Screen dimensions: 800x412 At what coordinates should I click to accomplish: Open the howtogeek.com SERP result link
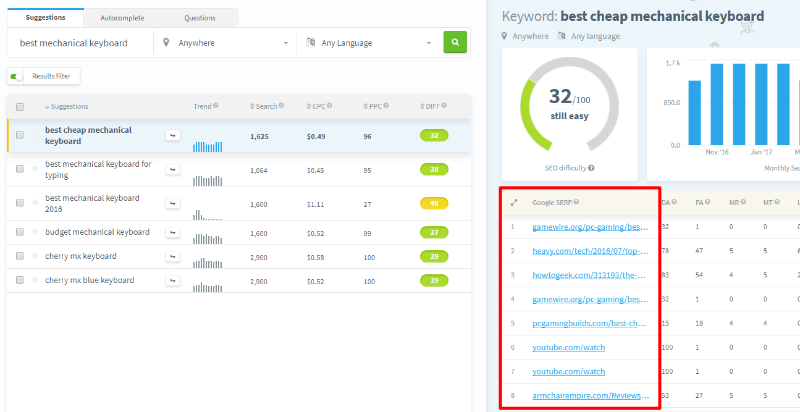(589, 275)
